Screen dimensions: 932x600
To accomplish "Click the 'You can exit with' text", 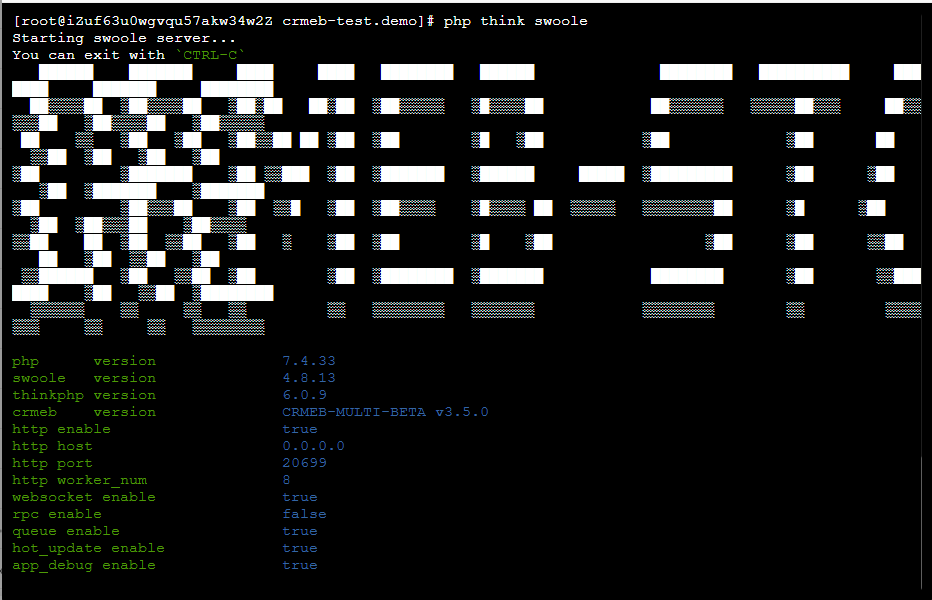I will tap(89, 55).
